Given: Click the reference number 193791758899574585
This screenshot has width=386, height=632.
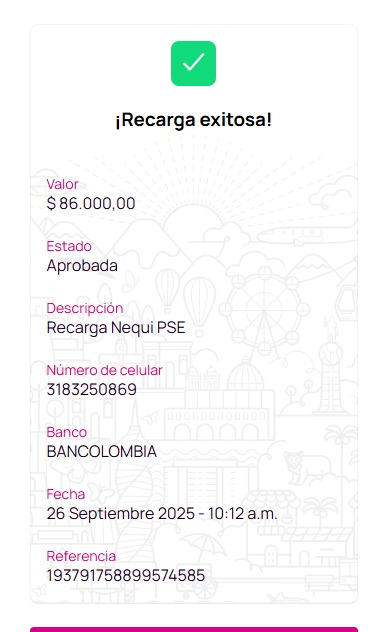Looking at the screenshot, I should [x=126, y=576].
